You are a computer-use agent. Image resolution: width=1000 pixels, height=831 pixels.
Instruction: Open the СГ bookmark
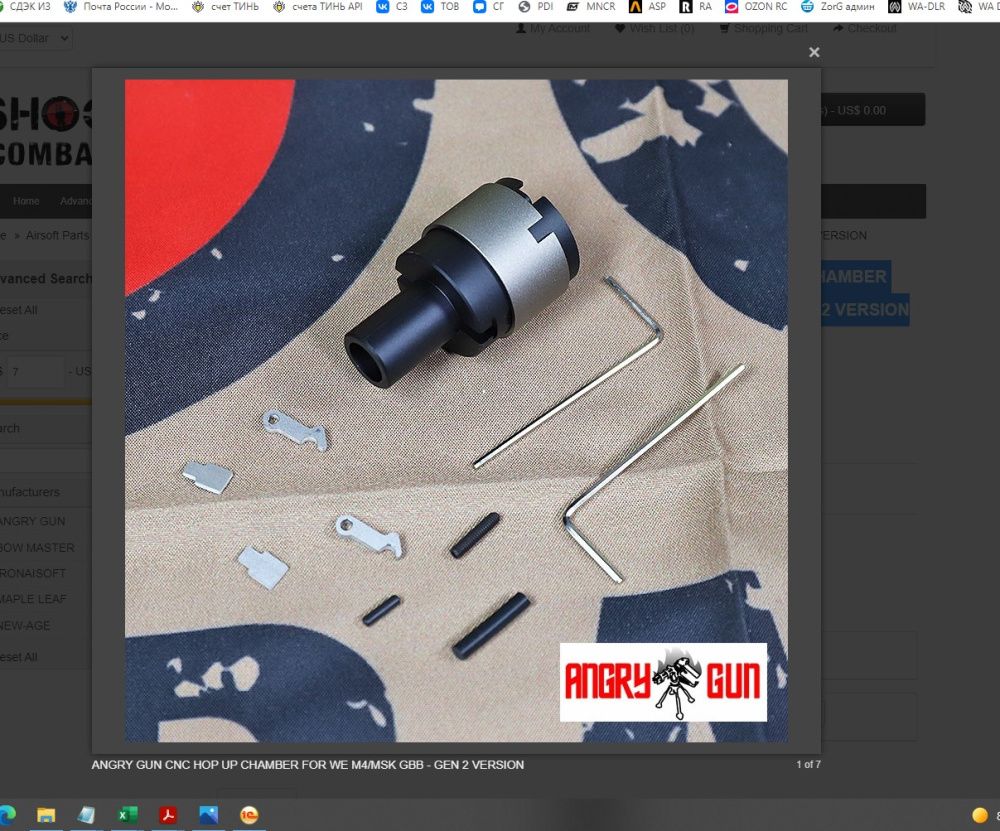click(x=489, y=7)
